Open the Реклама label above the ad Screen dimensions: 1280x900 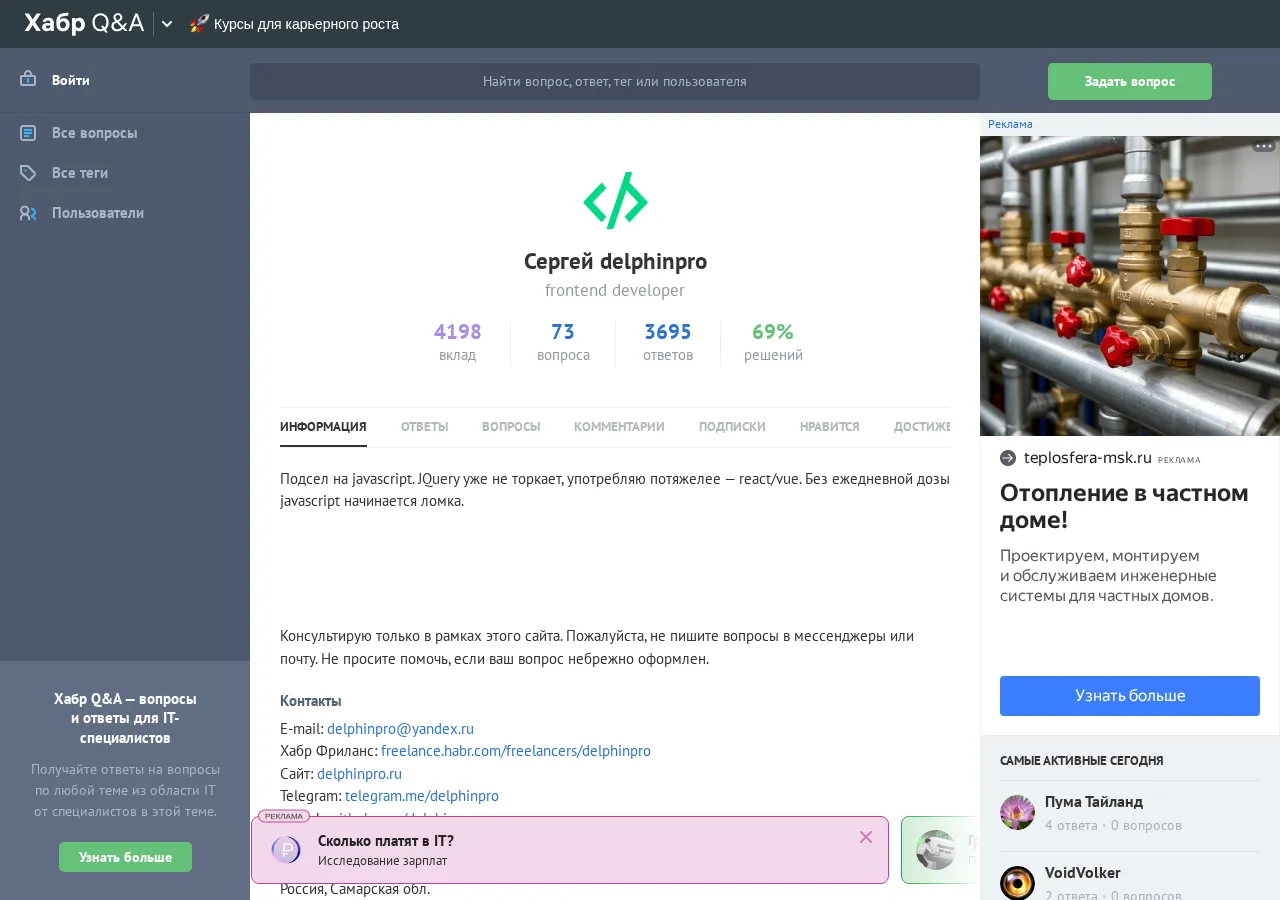coord(1010,124)
